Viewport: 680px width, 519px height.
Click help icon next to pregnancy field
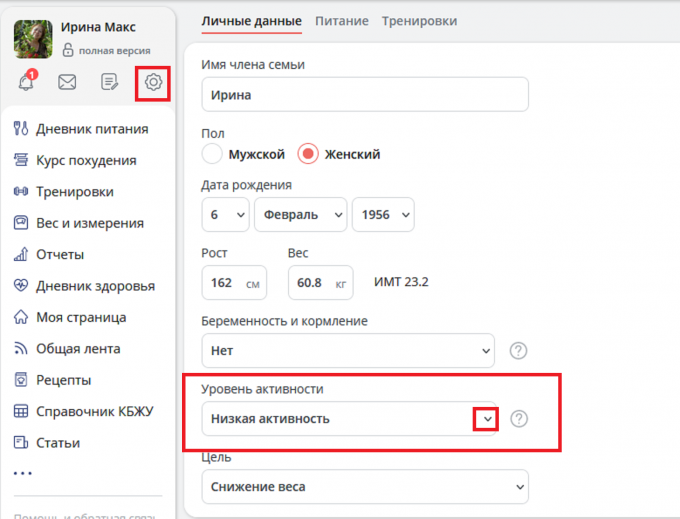518,351
